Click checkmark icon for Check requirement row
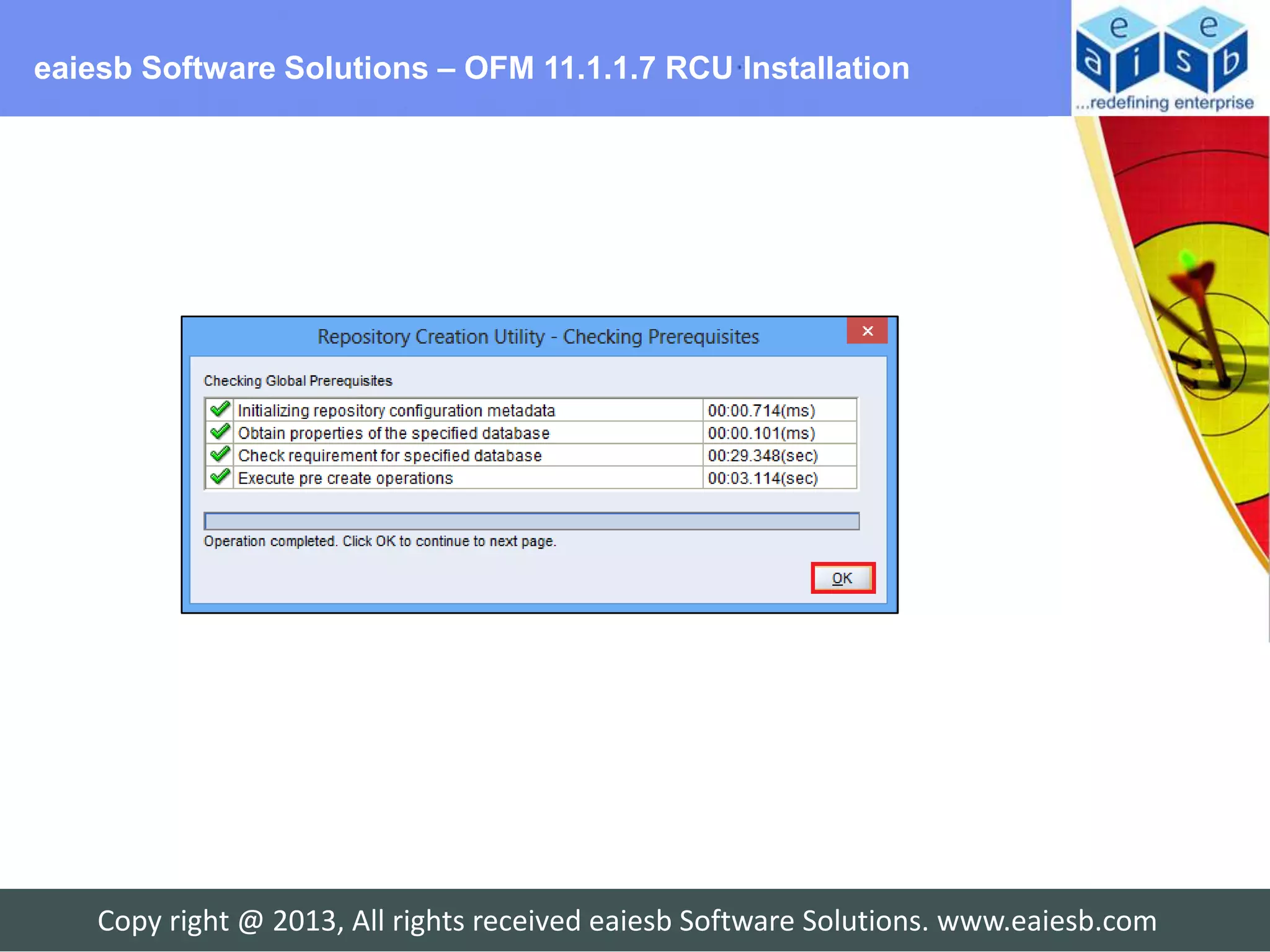The image size is (1270, 952). pos(220,454)
